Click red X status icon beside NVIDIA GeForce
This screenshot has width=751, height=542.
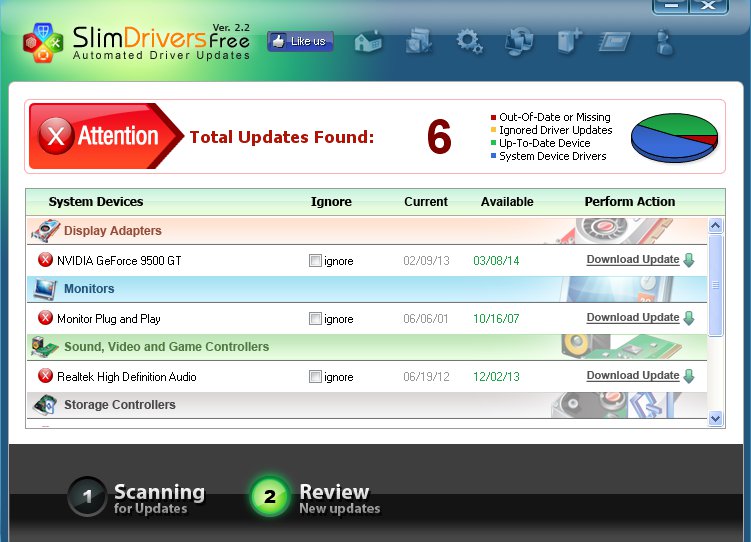click(46, 260)
